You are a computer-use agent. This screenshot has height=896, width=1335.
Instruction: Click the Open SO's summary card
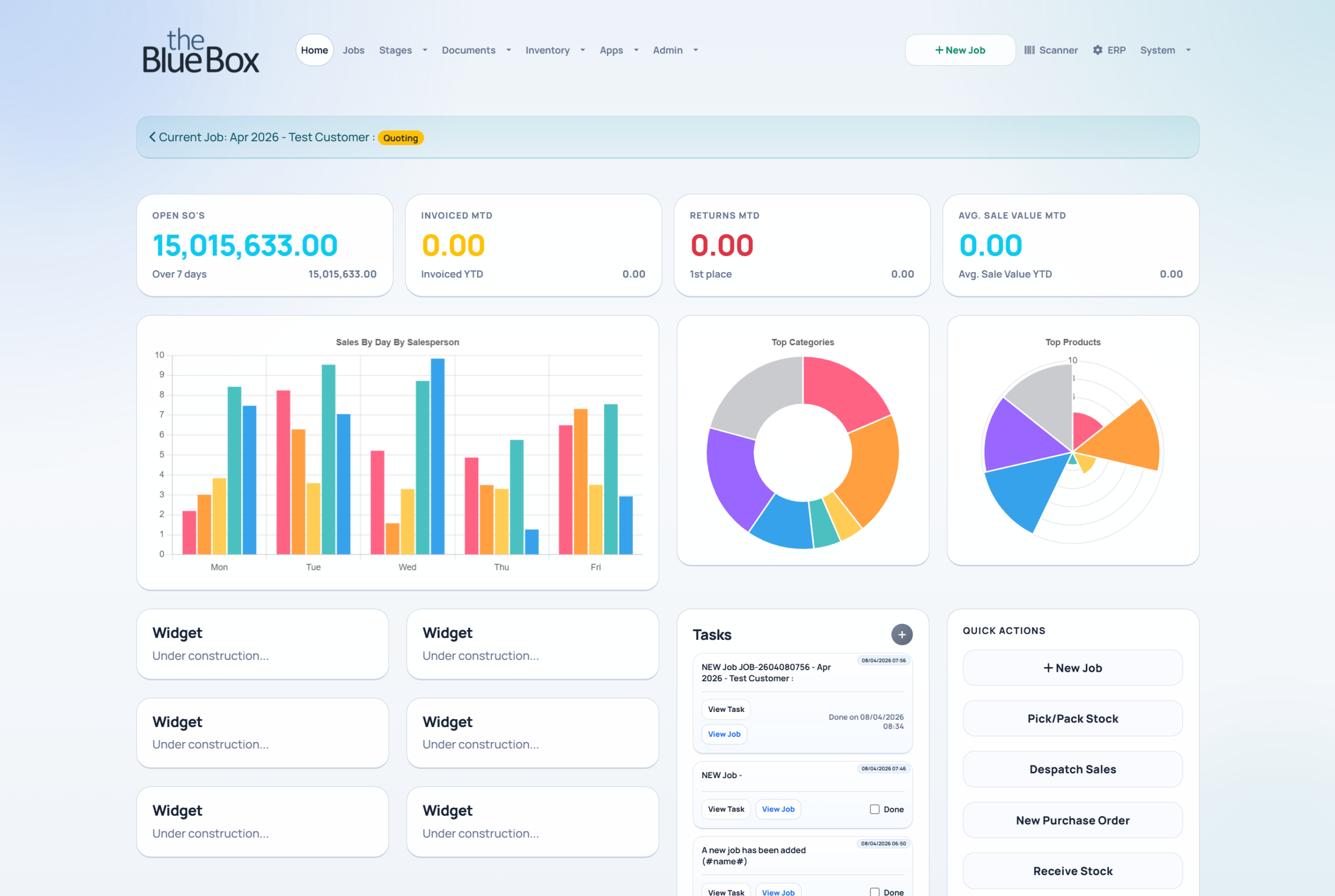[x=264, y=245]
